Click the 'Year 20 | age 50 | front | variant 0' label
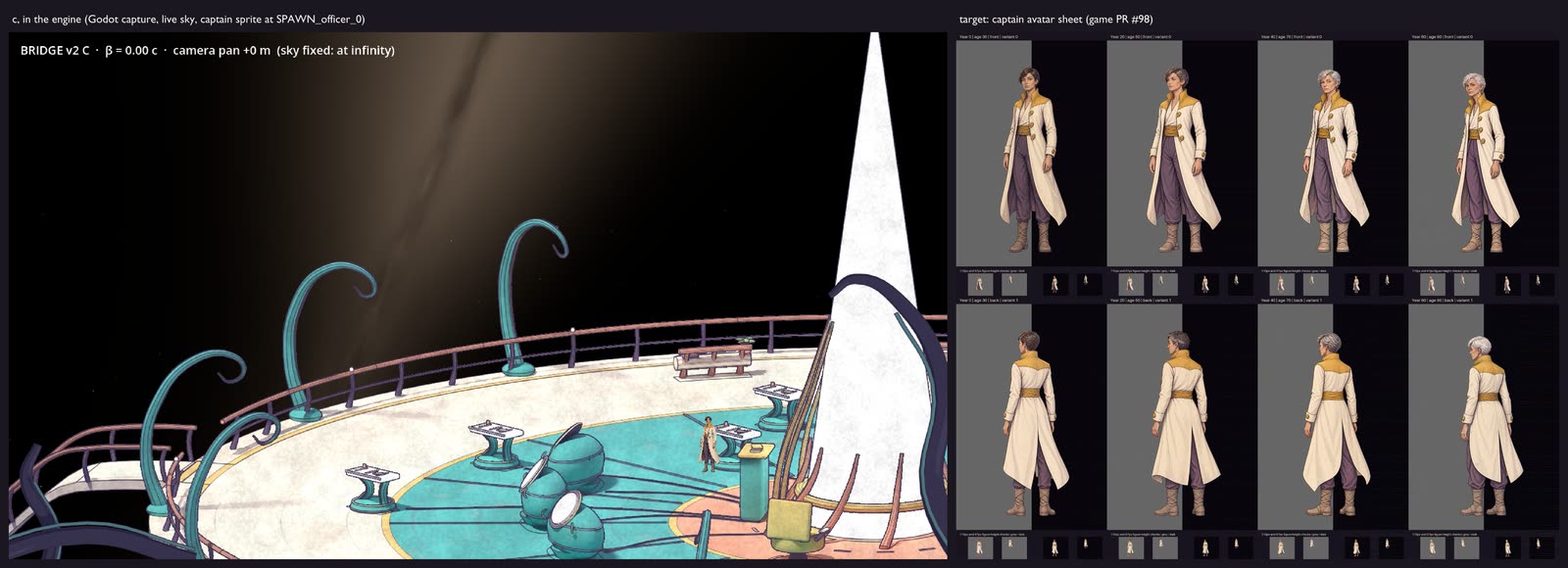This screenshot has width=1568, height=568. (x=1140, y=37)
